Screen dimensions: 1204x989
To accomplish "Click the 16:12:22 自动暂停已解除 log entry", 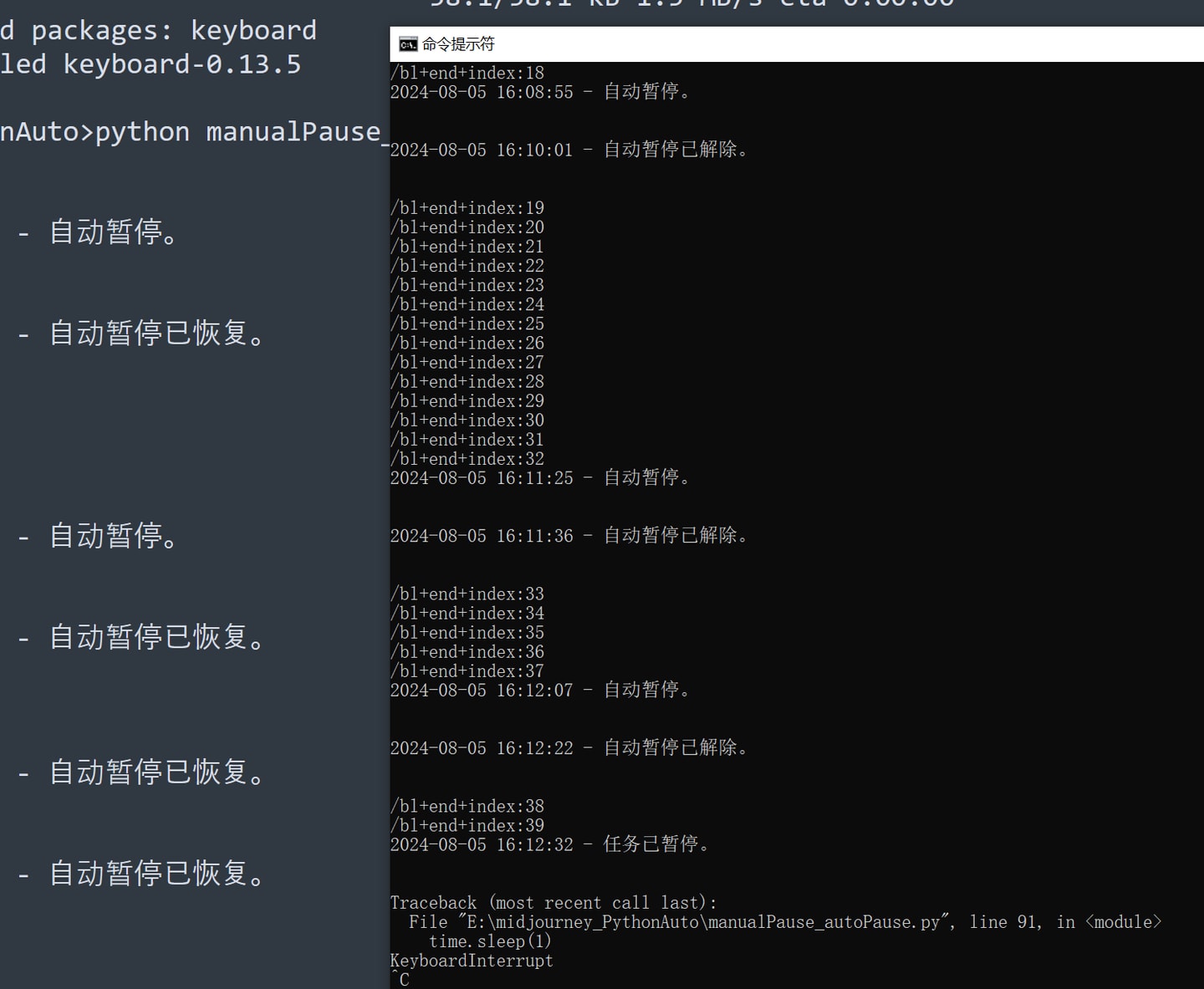I will [x=569, y=748].
